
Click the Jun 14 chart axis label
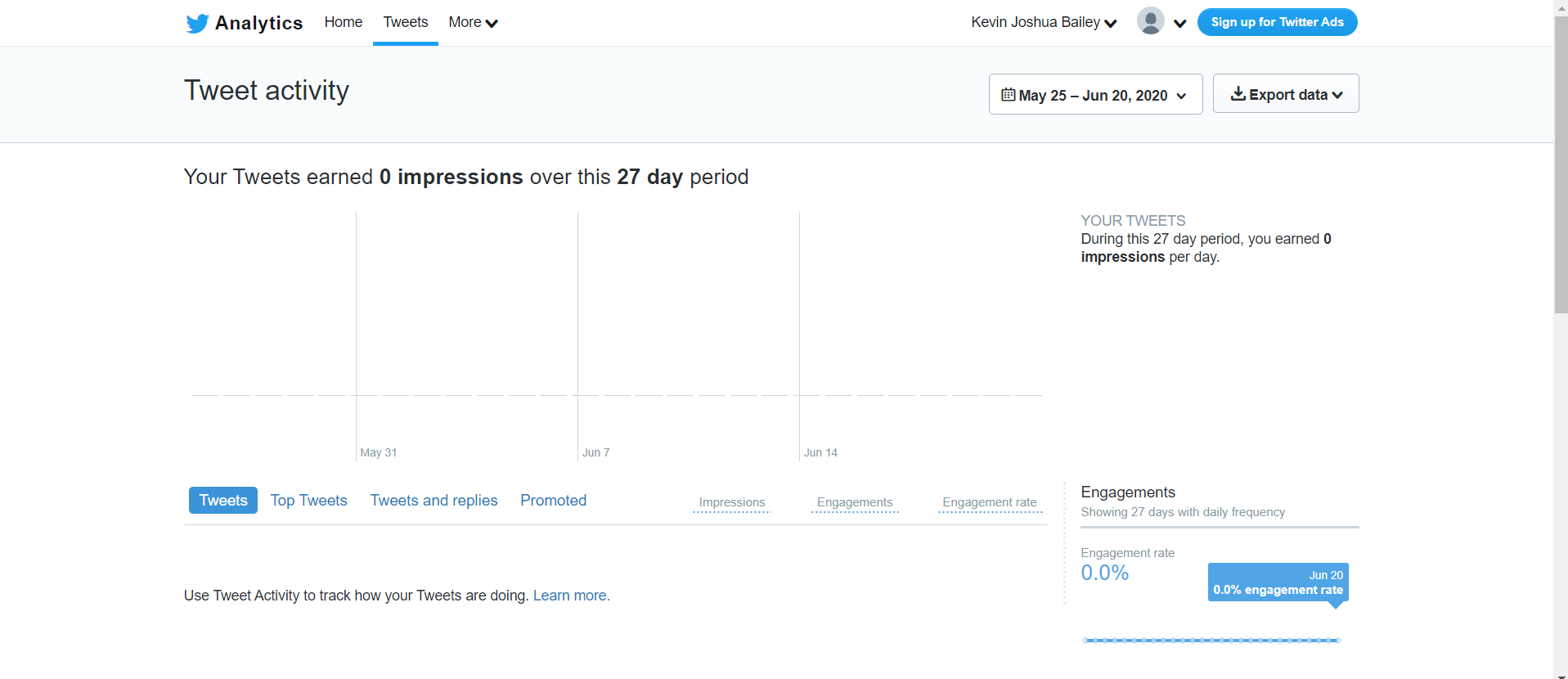point(820,452)
